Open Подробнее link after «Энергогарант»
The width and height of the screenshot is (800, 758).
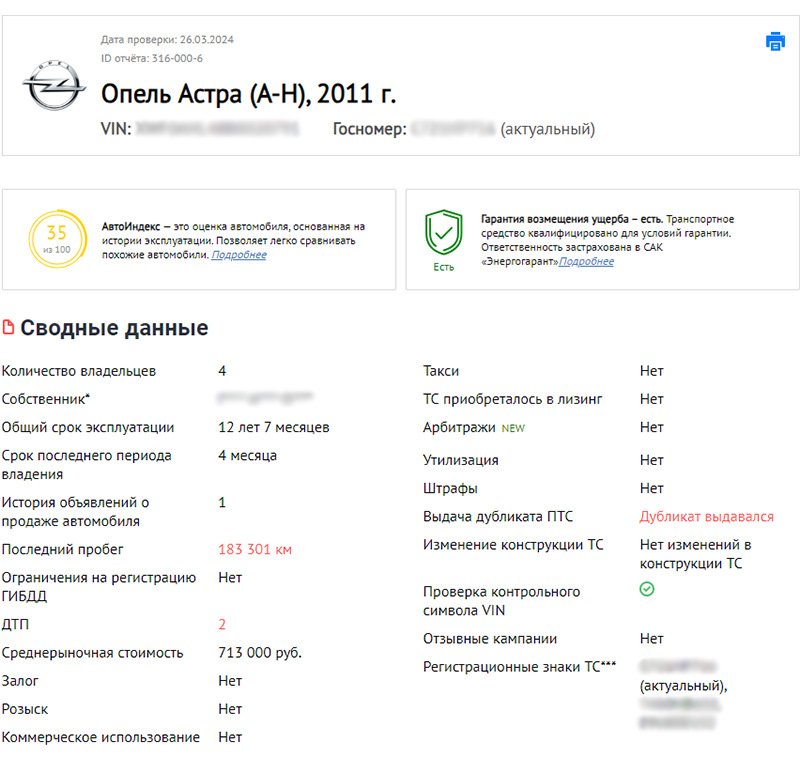coord(586,261)
